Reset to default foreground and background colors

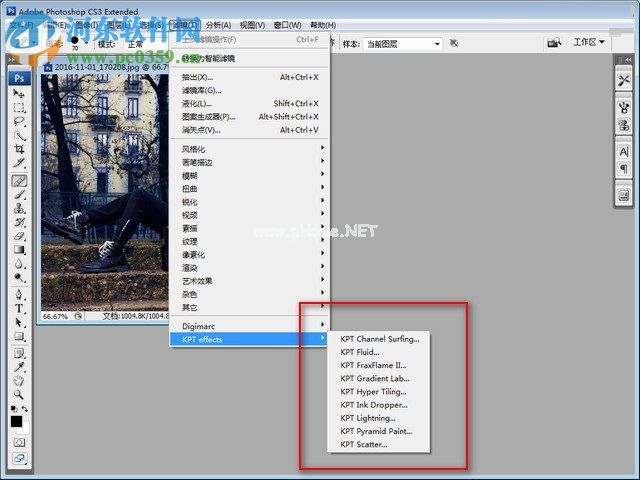pos(13,408)
